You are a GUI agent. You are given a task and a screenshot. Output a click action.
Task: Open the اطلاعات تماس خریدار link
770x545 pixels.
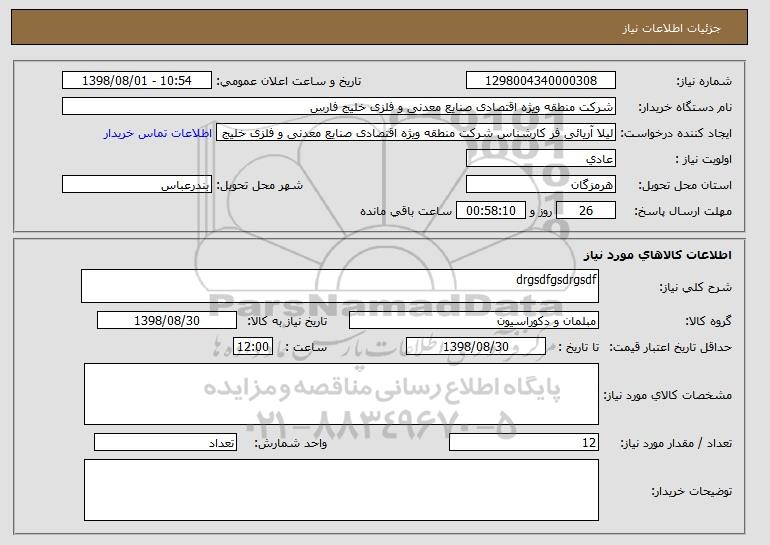tap(158, 133)
